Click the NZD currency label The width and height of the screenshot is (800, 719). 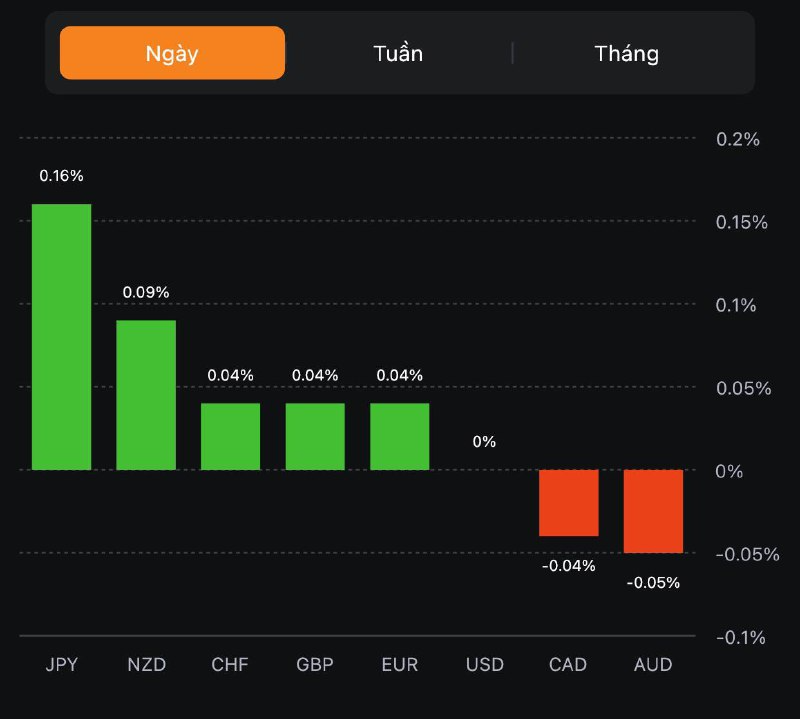point(146,664)
